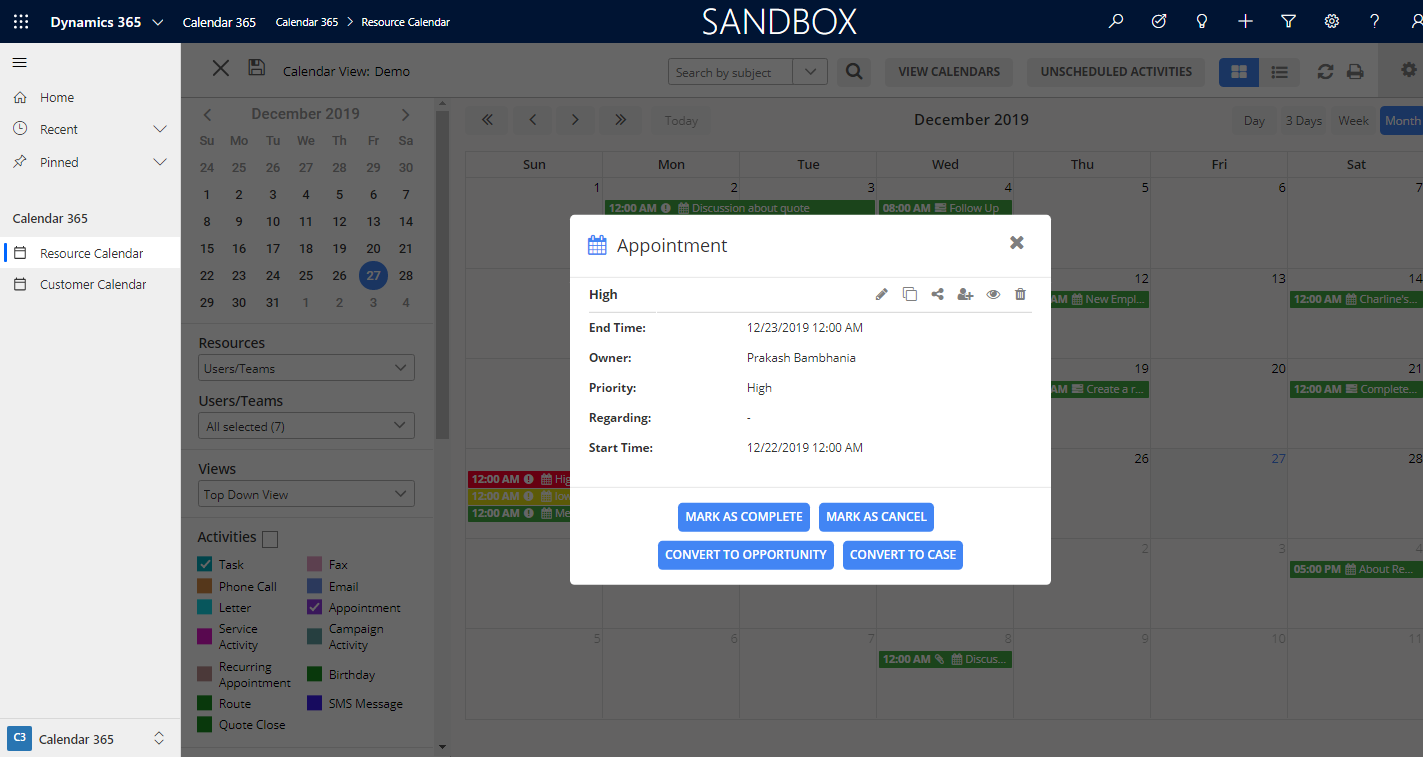Assign the appointment using the add-person icon
The image size is (1423, 757).
(964, 294)
